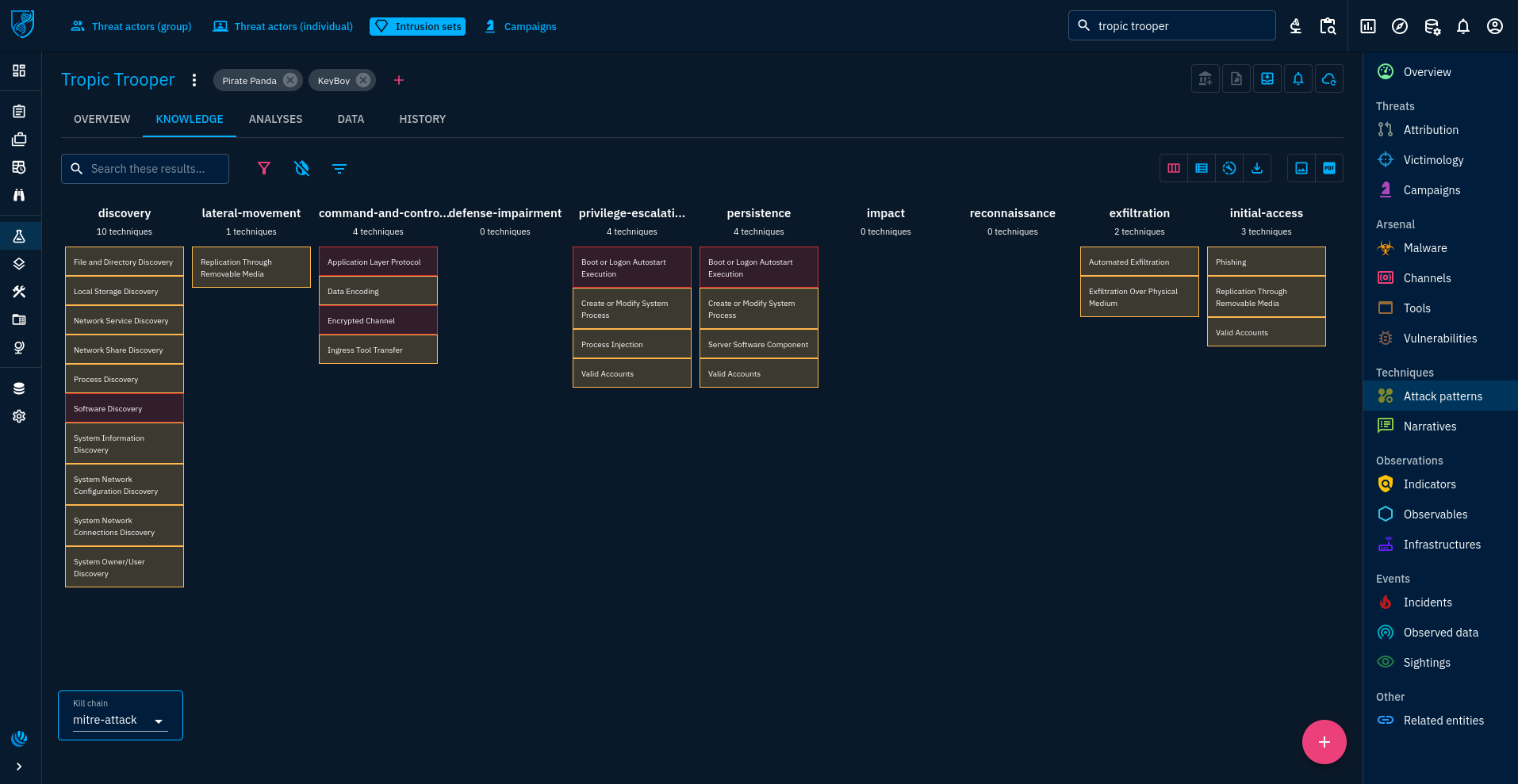Image resolution: width=1518 pixels, height=784 pixels.
Task: Open the database-gear icon in top bar
Action: (x=1432, y=26)
